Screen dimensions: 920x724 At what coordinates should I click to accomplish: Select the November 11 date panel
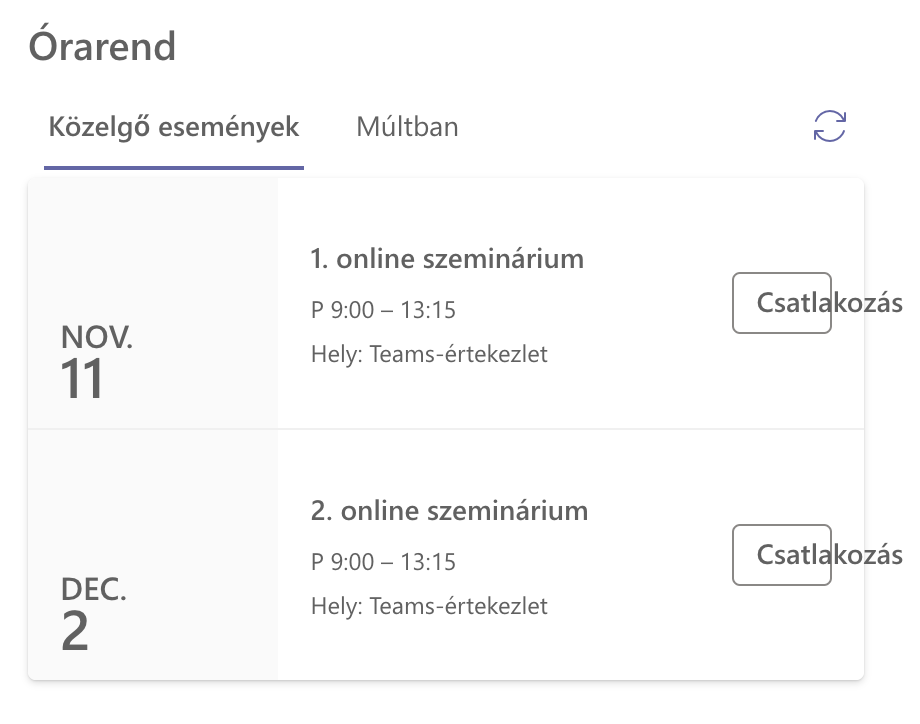pos(153,303)
